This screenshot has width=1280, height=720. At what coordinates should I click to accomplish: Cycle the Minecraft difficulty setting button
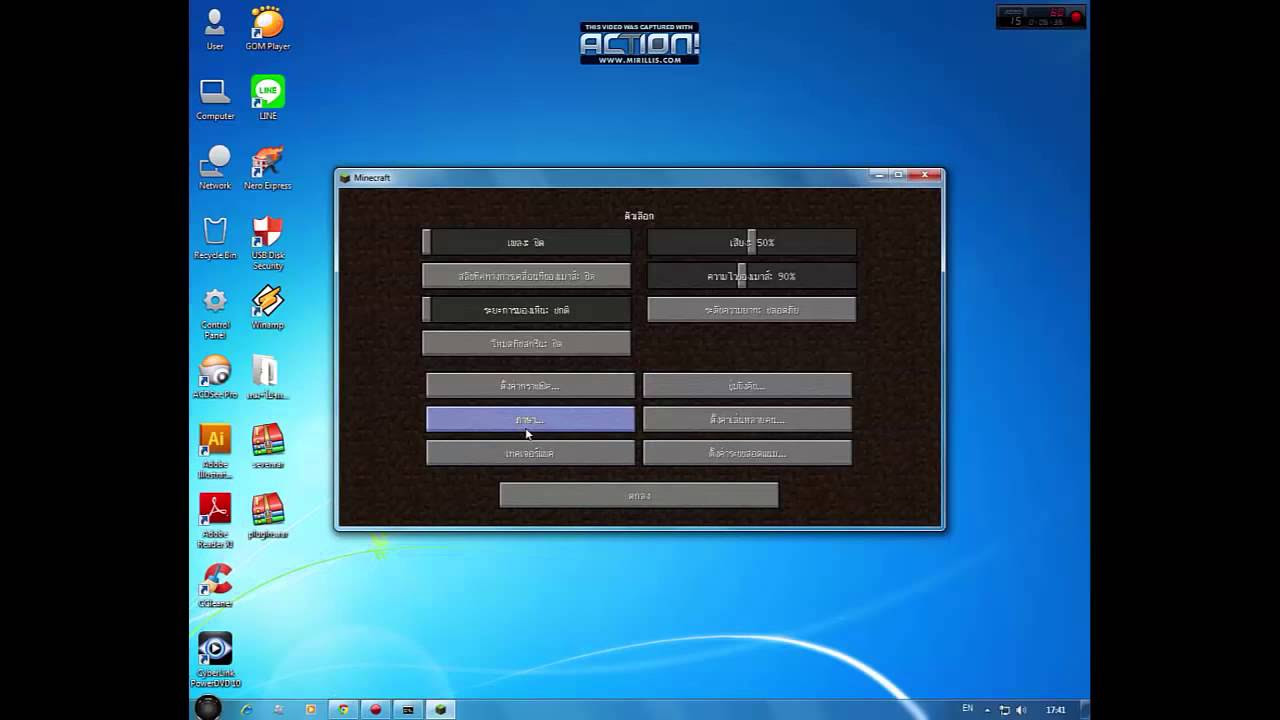[x=751, y=310]
